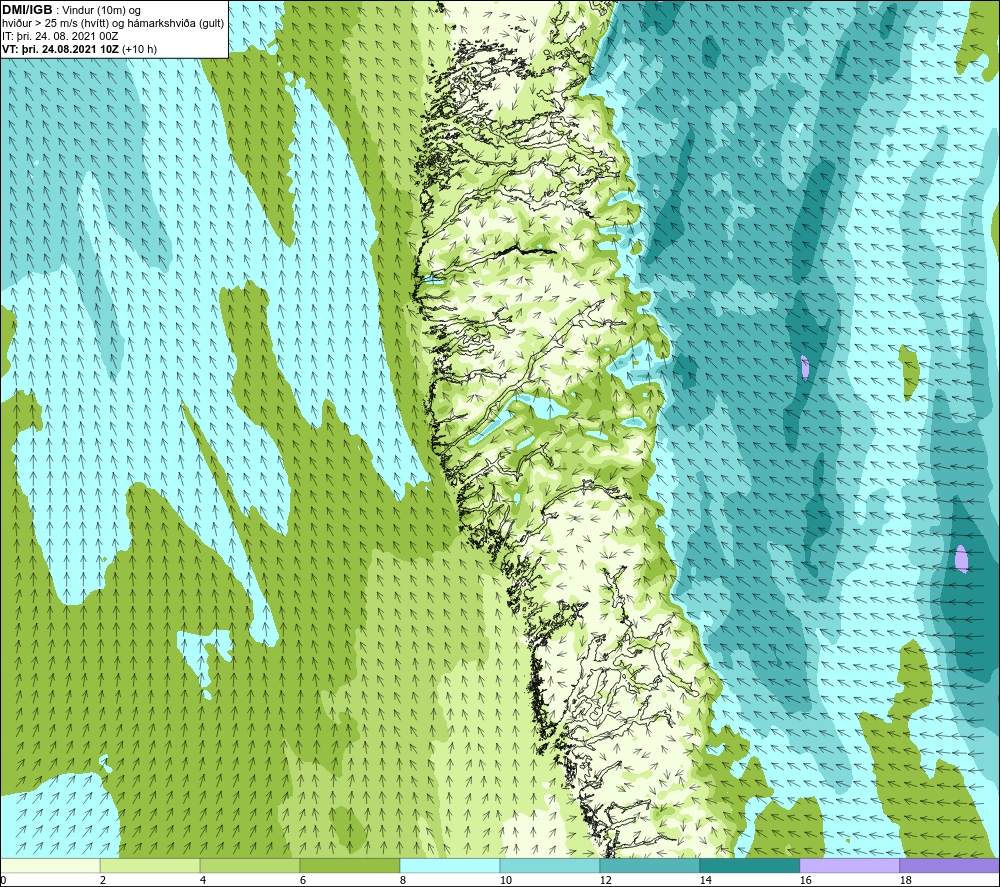
Task: Click the lower lavender wind-maximum patch on map
Action: click(x=961, y=559)
